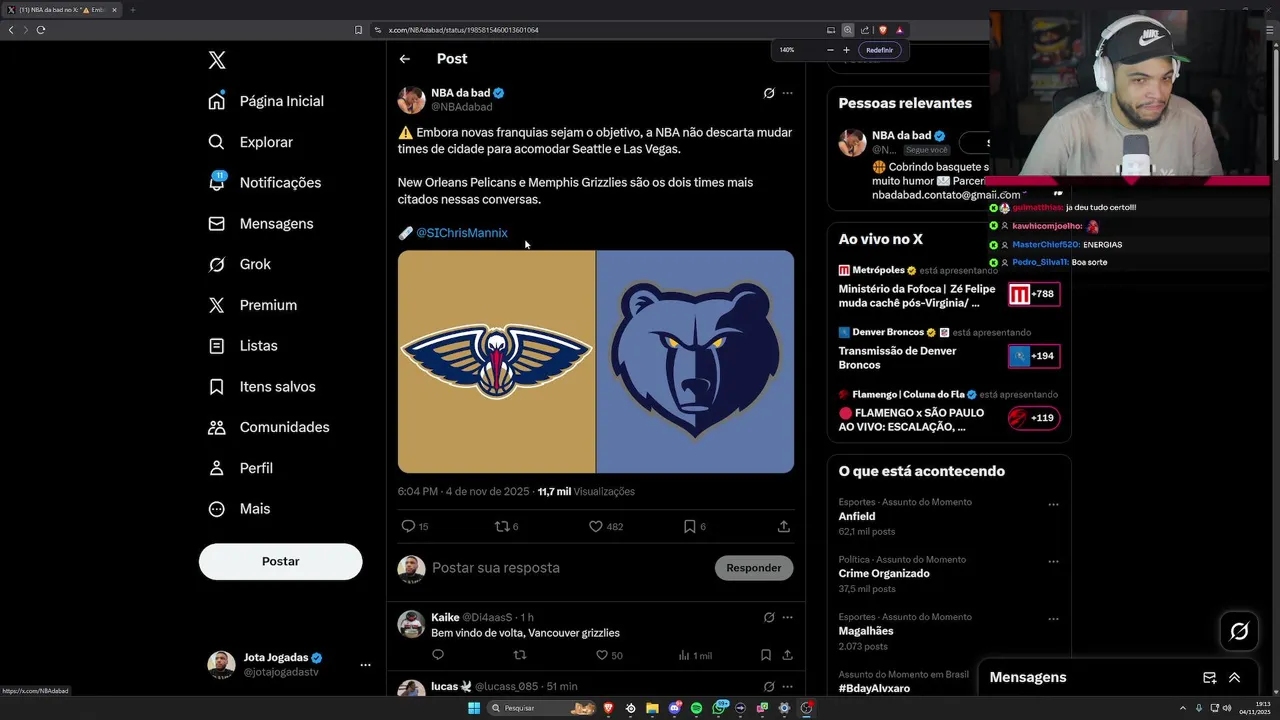This screenshot has width=1280, height=720.
Task: Reply to Kaike's comment
Action: click(x=438, y=655)
